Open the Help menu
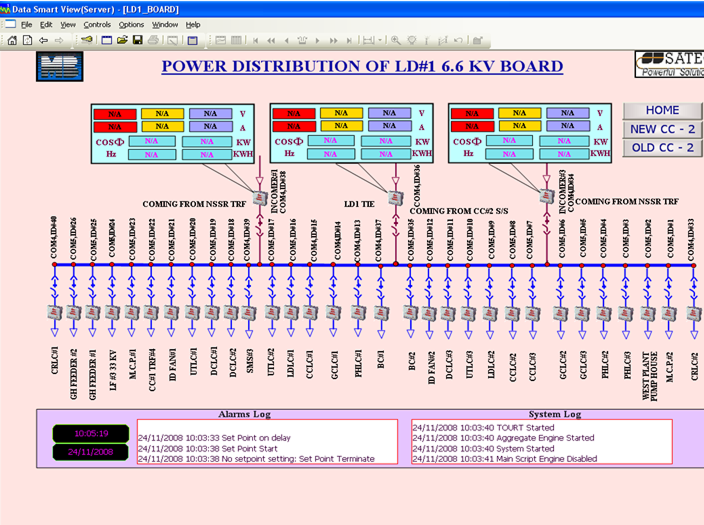 pos(193,25)
